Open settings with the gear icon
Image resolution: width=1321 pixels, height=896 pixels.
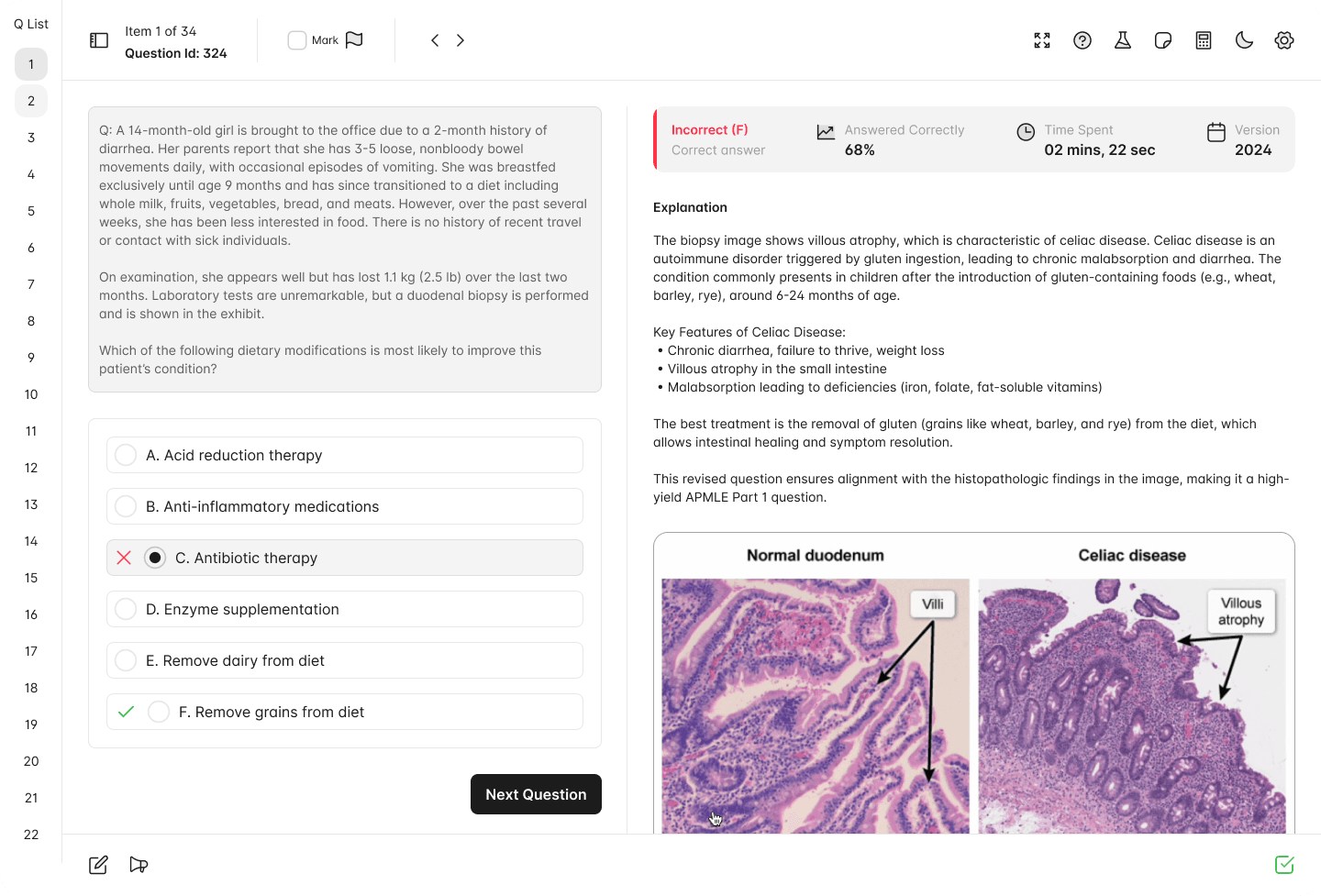click(1283, 40)
